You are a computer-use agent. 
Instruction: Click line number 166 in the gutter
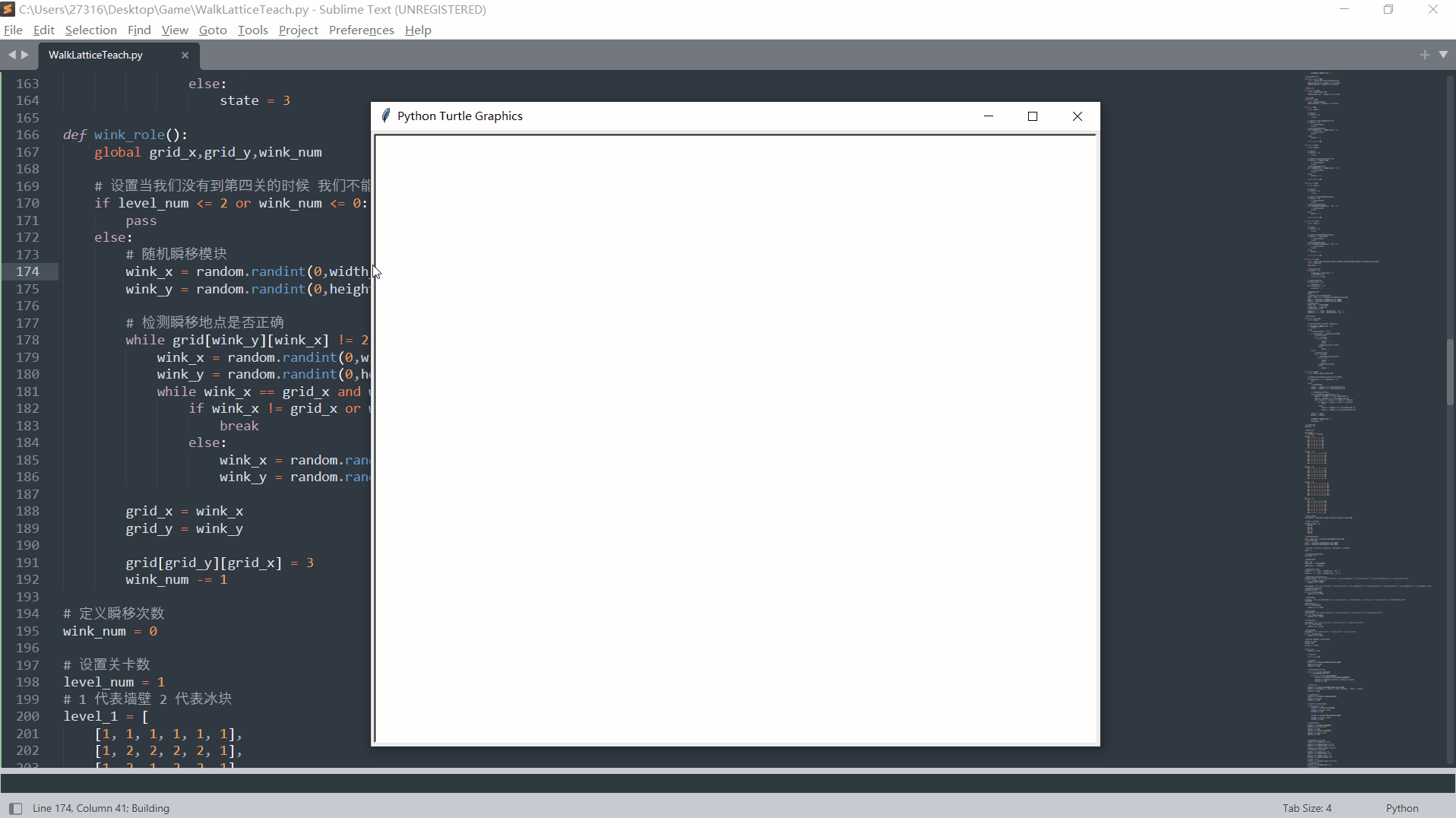point(27,135)
